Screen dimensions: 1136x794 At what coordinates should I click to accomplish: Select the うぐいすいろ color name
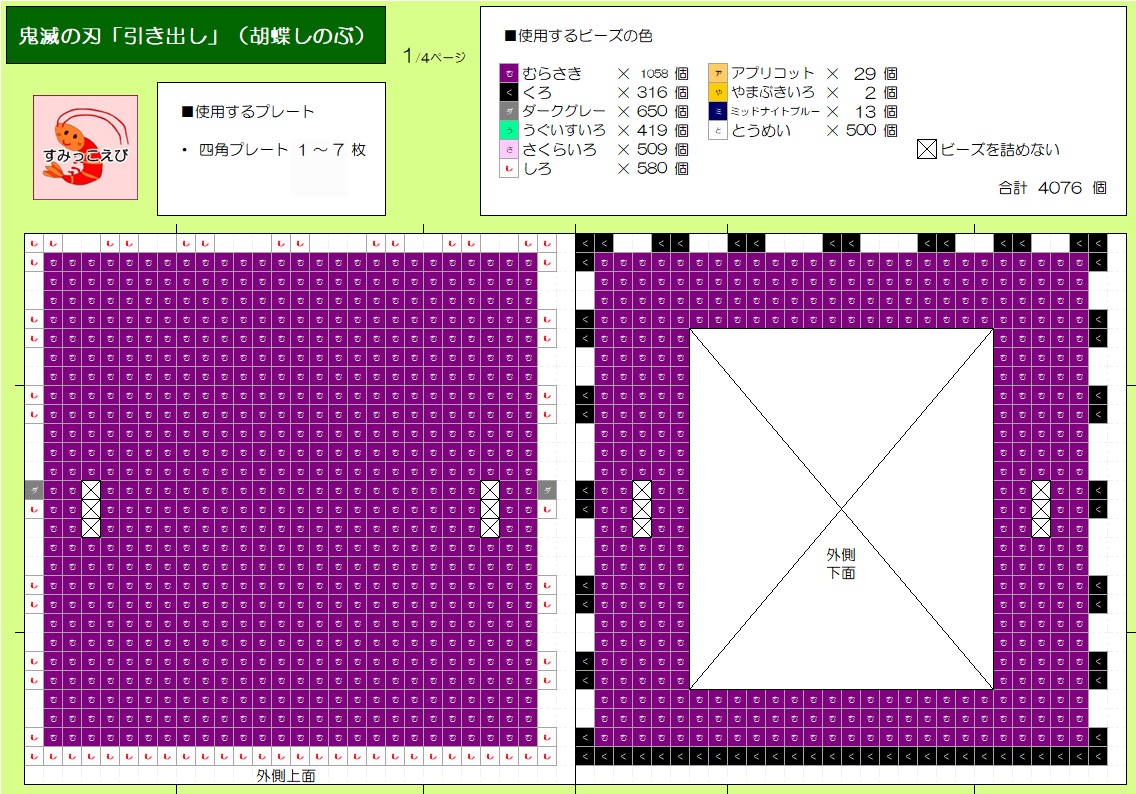pyautogui.click(x=564, y=130)
